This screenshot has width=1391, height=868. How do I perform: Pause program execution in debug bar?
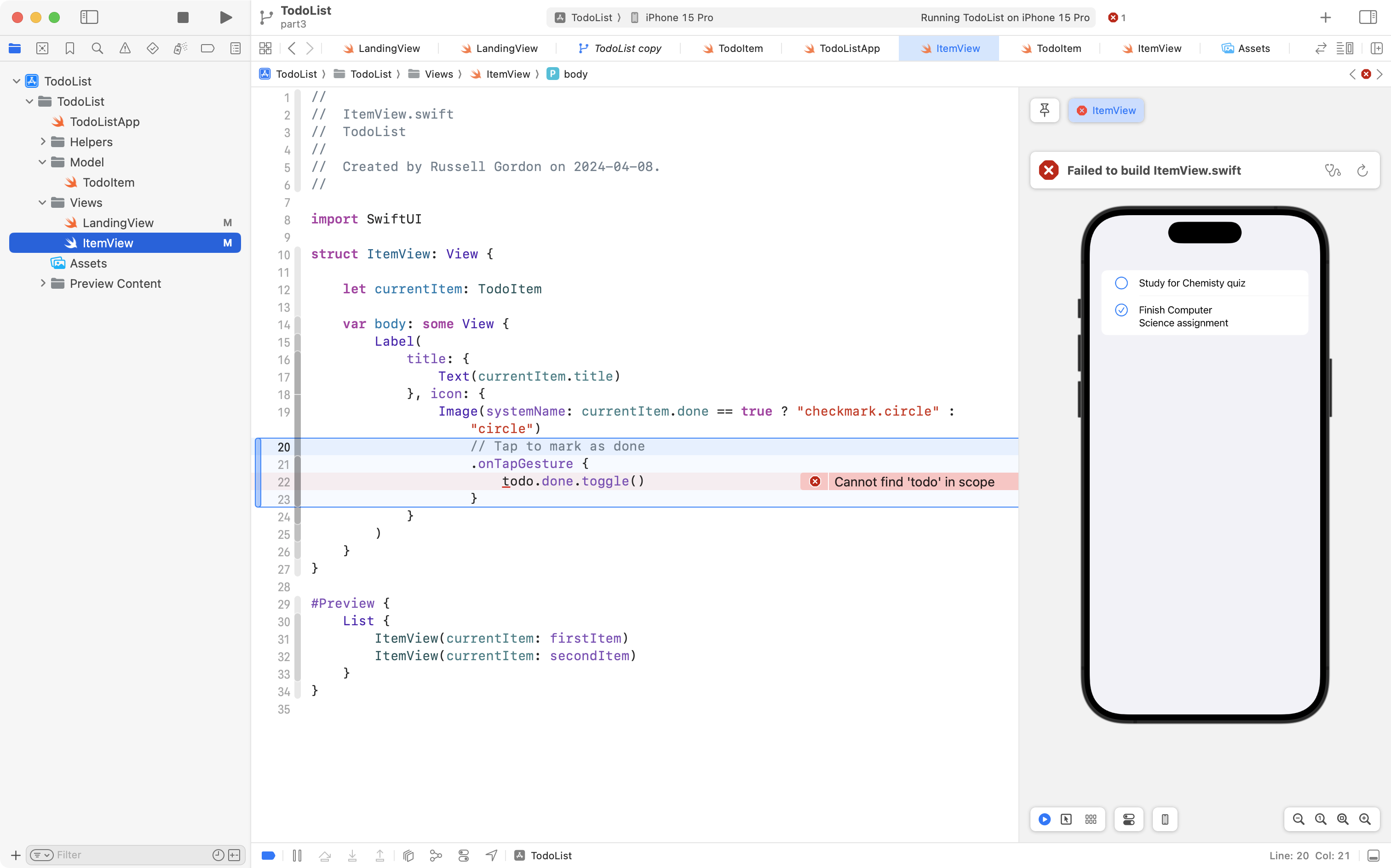point(297,856)
